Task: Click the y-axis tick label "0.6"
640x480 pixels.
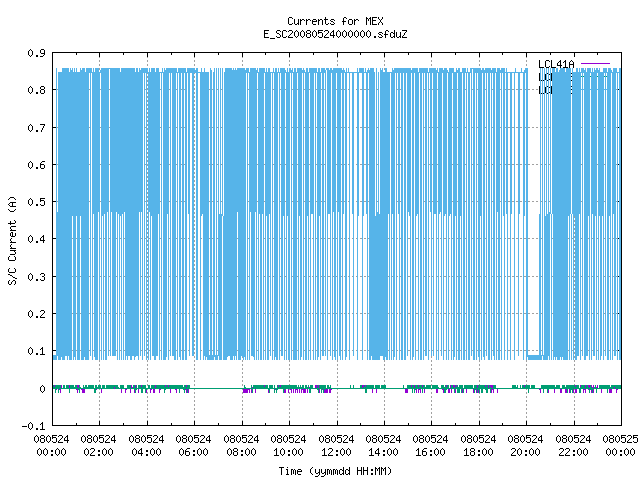Action: coord(36,165)
